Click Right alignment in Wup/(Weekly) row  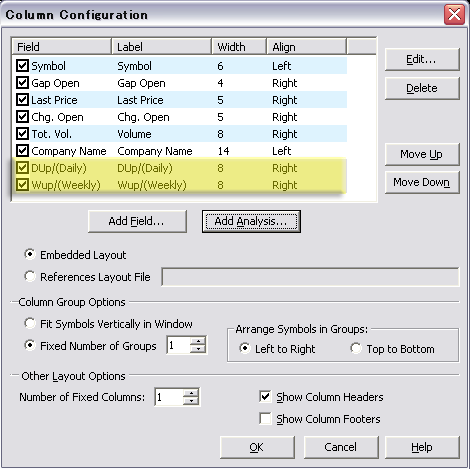285,185
